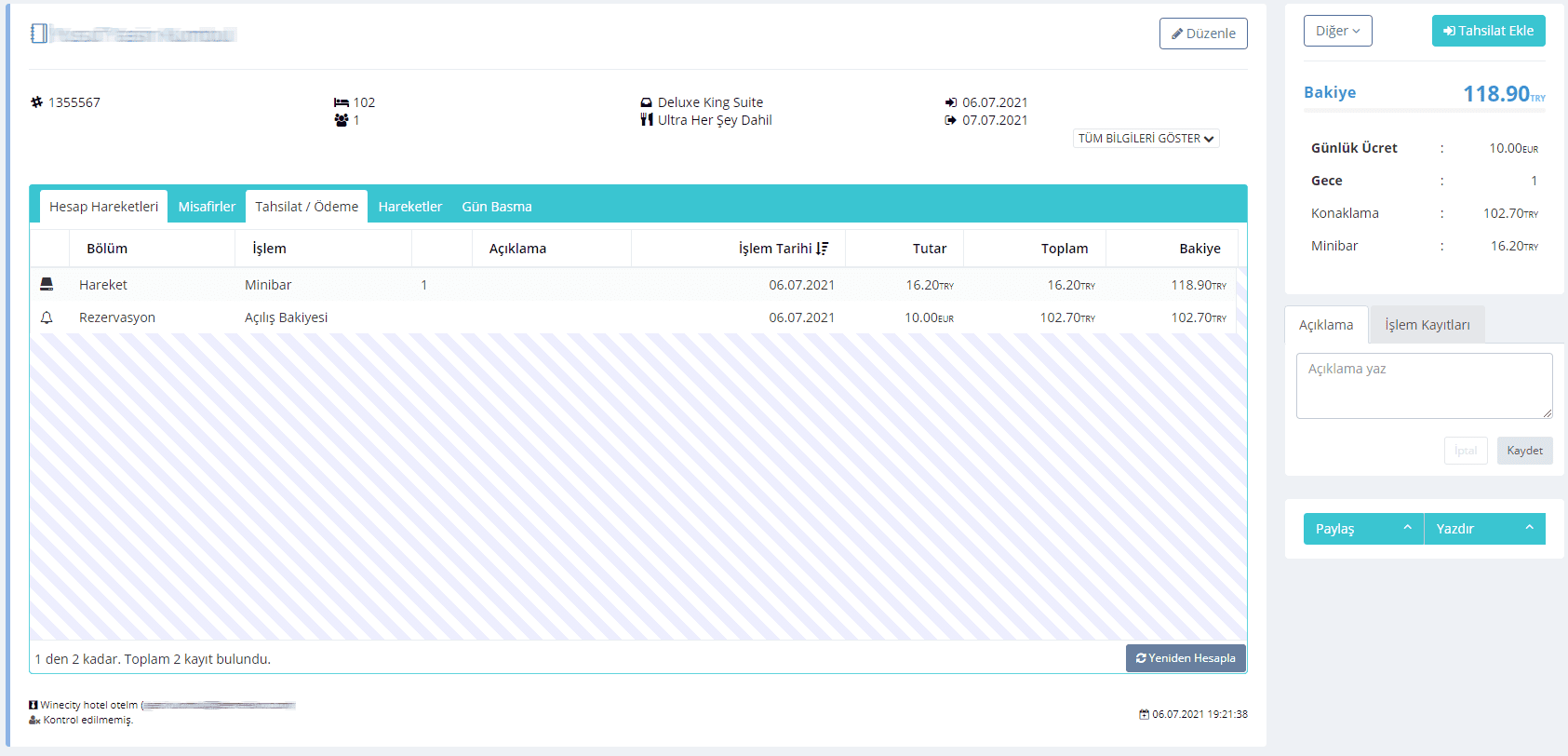Open the Yazdır print dropdown
This screenshot has height=756, width=1568.
(x=1485, y=529)
